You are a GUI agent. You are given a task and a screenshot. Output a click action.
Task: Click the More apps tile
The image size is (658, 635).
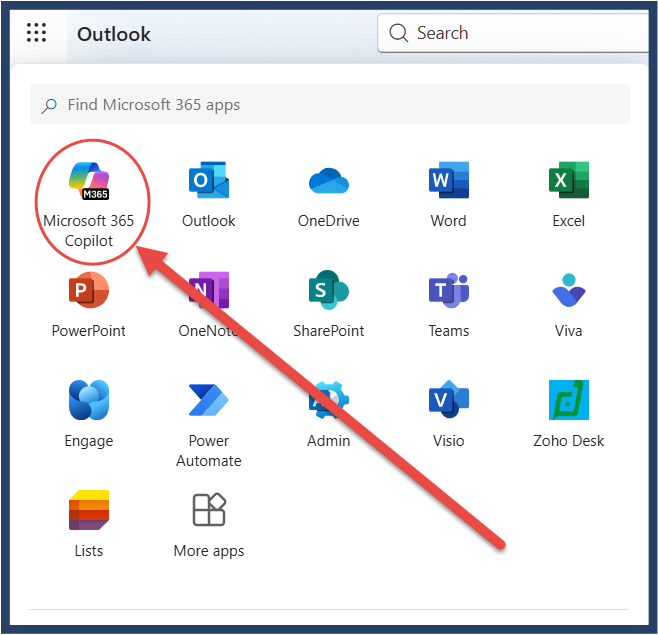[209, 524]
